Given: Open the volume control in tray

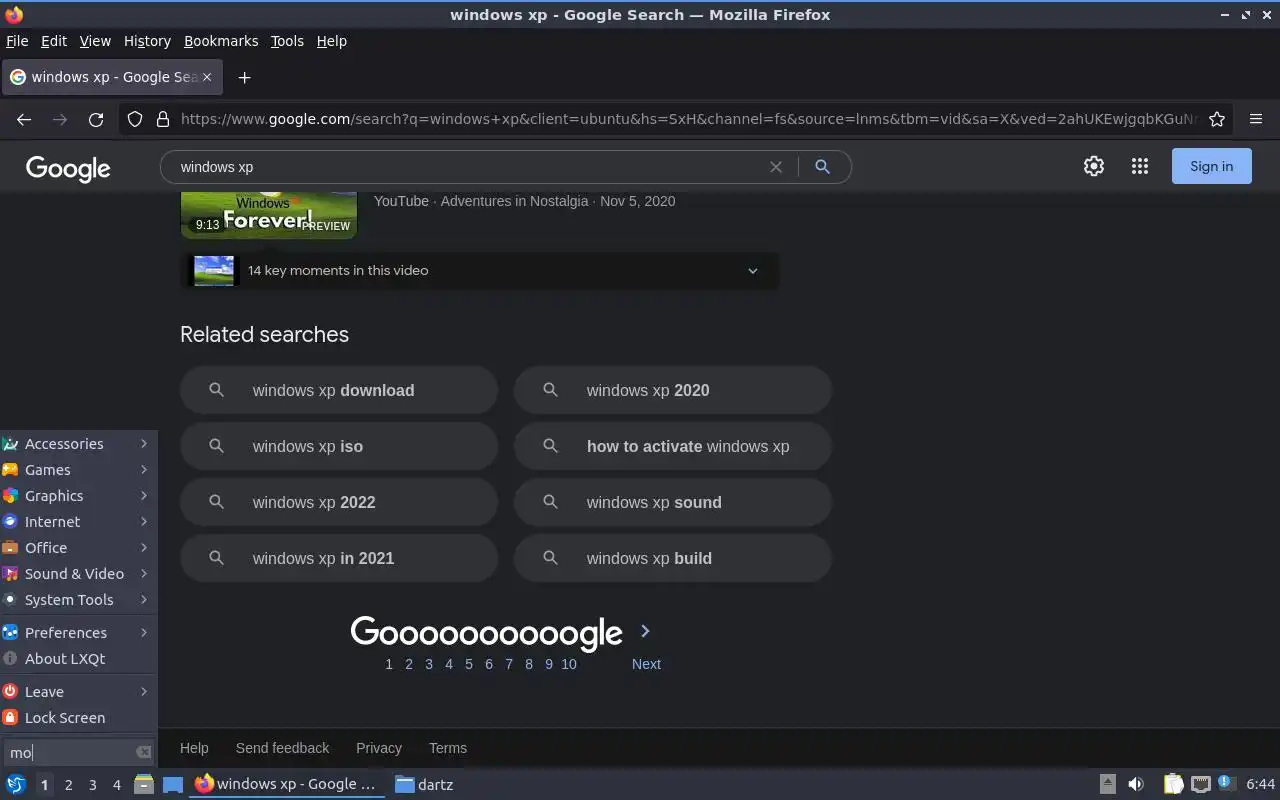Looking at the screenshot, I should tap(1136, 784).
